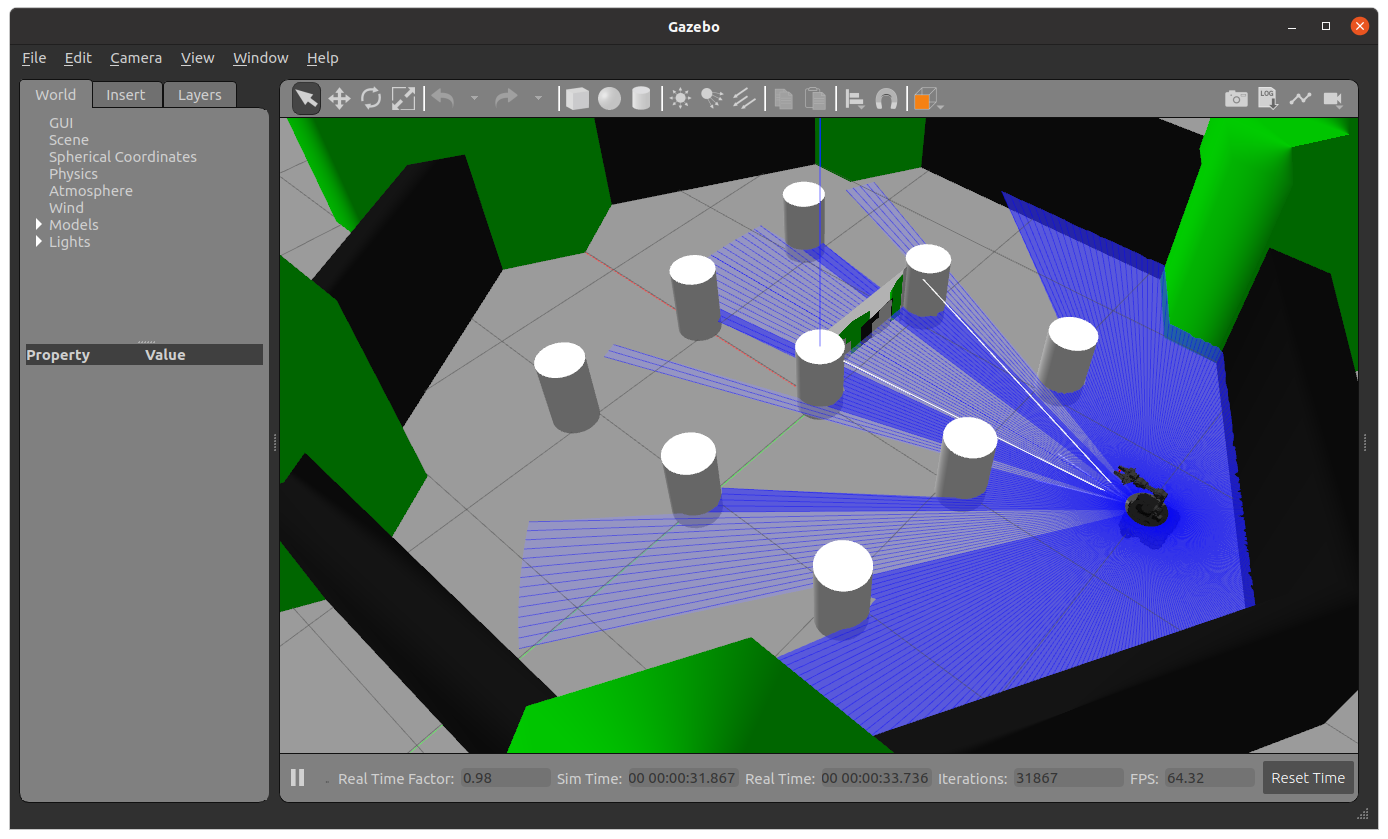Expand the Models tree item
This screenshot has height=839, width=1388.
(39, 225)
